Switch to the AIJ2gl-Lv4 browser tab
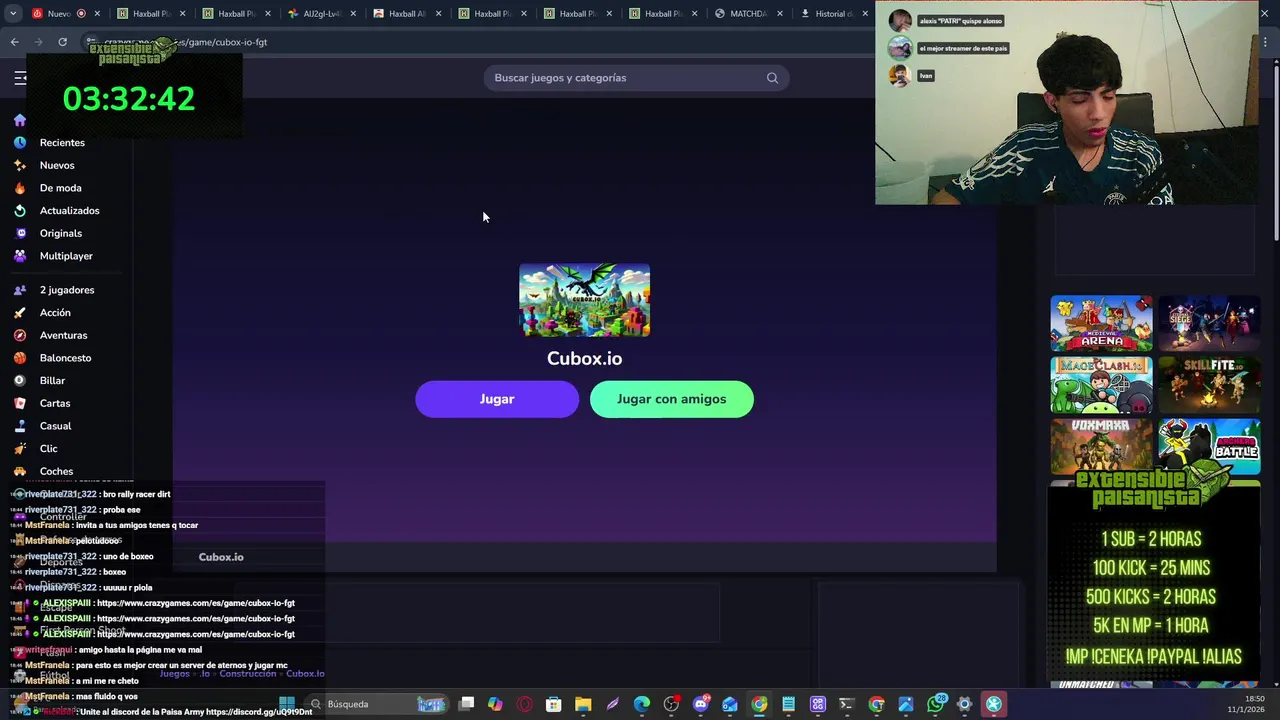 tap(321, 14)
